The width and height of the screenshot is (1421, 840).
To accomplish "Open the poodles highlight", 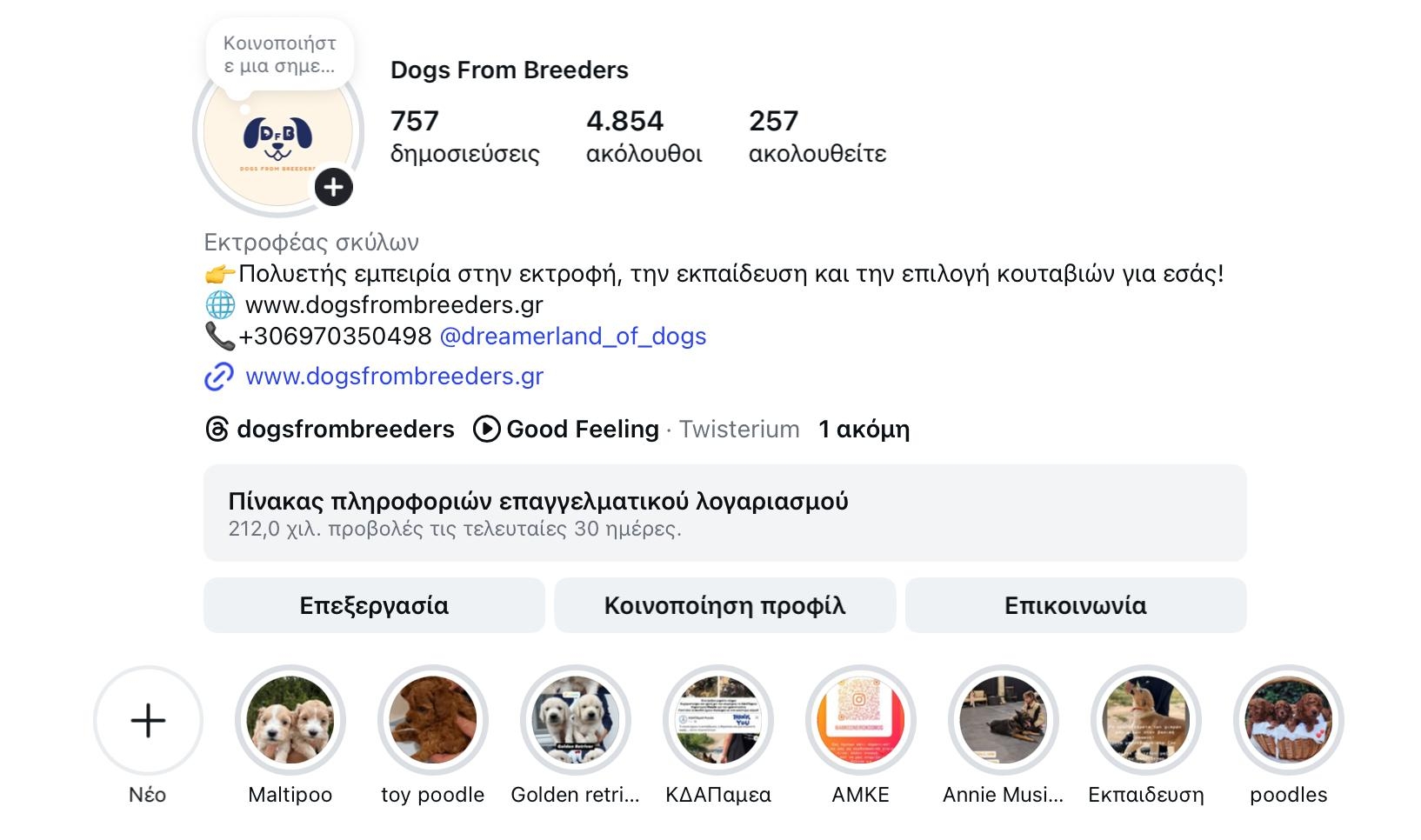I will (x=1289, y=720).
